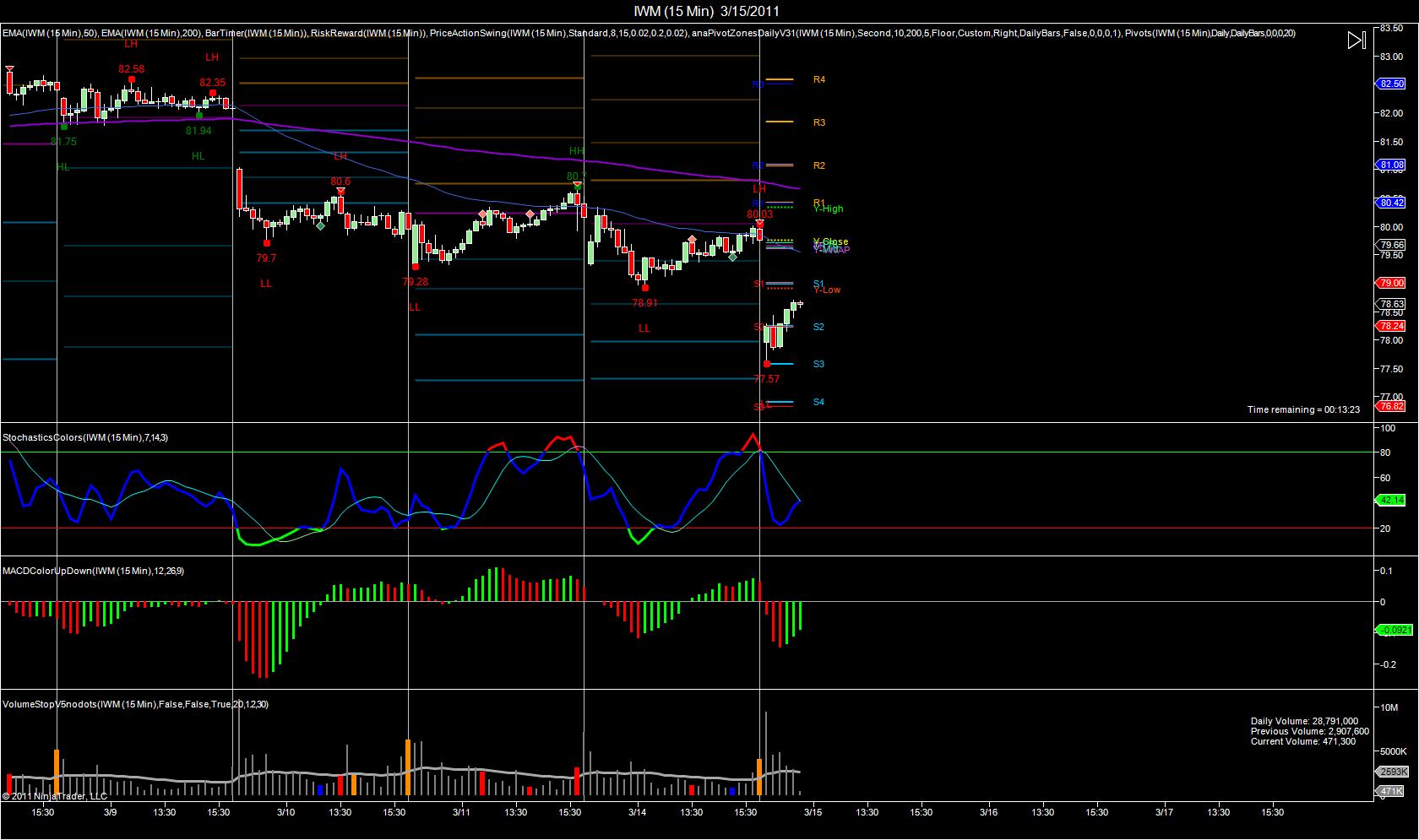The image size is (1419, 840).
Task: Click the cyan S2 pivot label
Action: click(818, 327)
